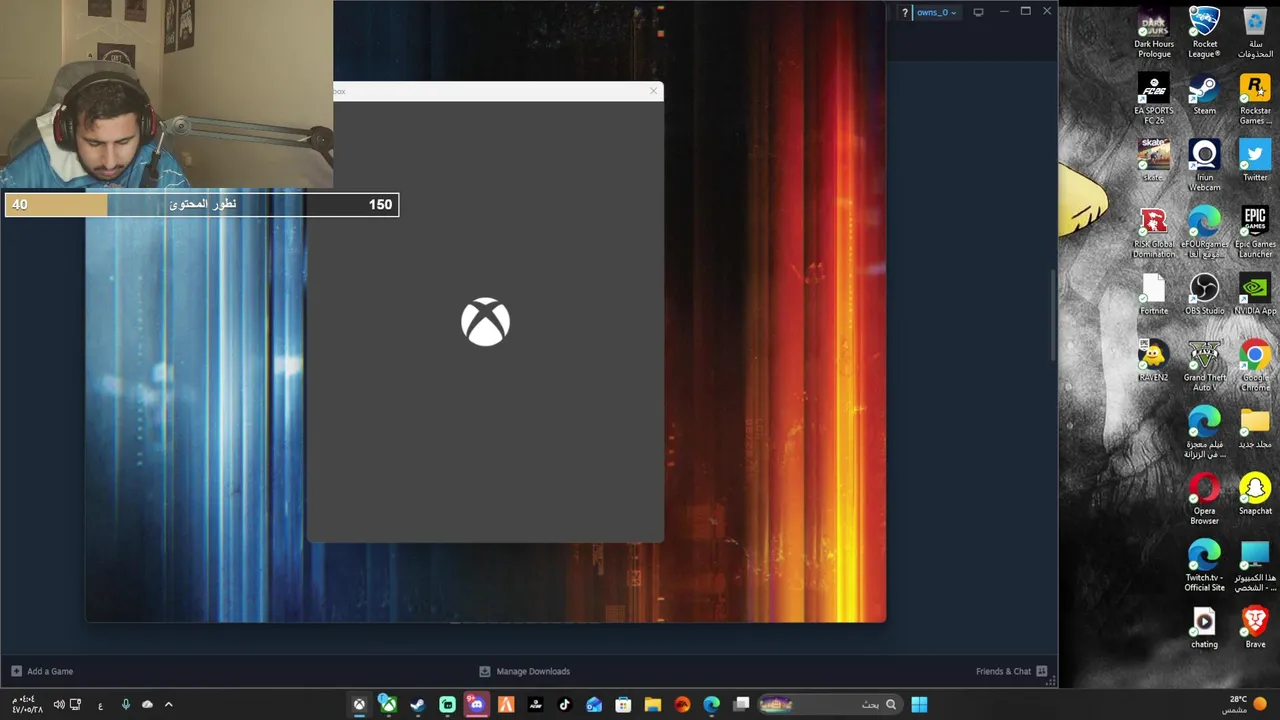
Task: Expand the owns_0 account dropdown in Steam
Action: (936, 12)
